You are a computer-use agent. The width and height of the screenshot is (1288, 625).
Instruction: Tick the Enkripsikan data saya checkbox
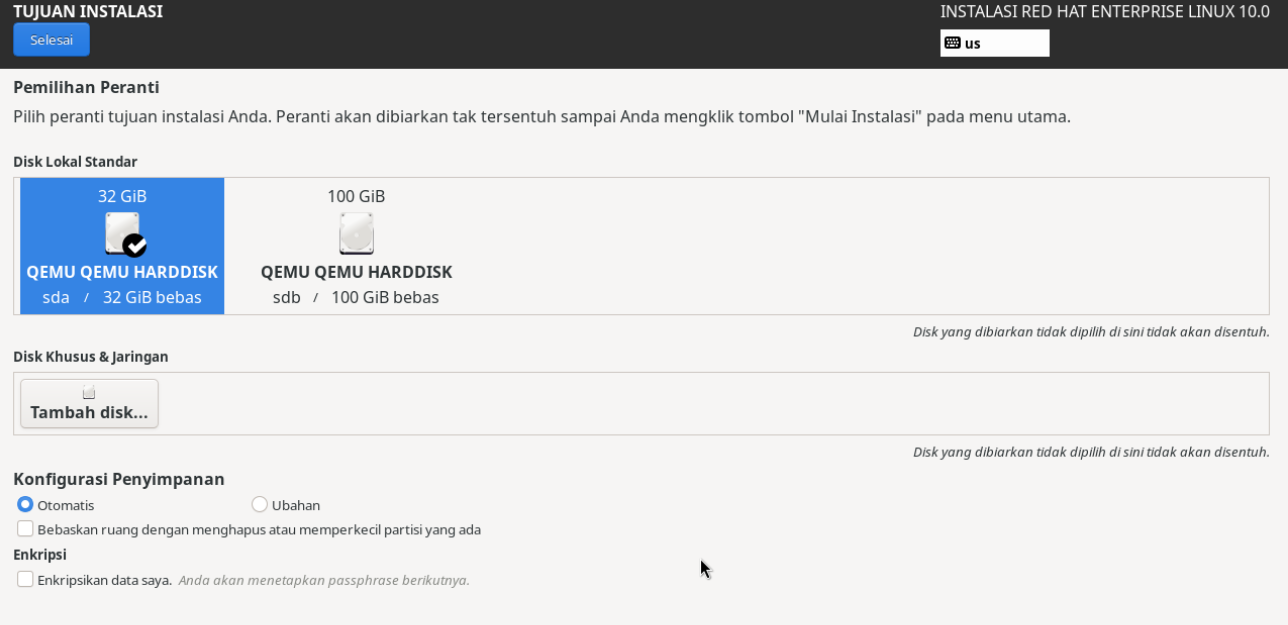(25, 579)
